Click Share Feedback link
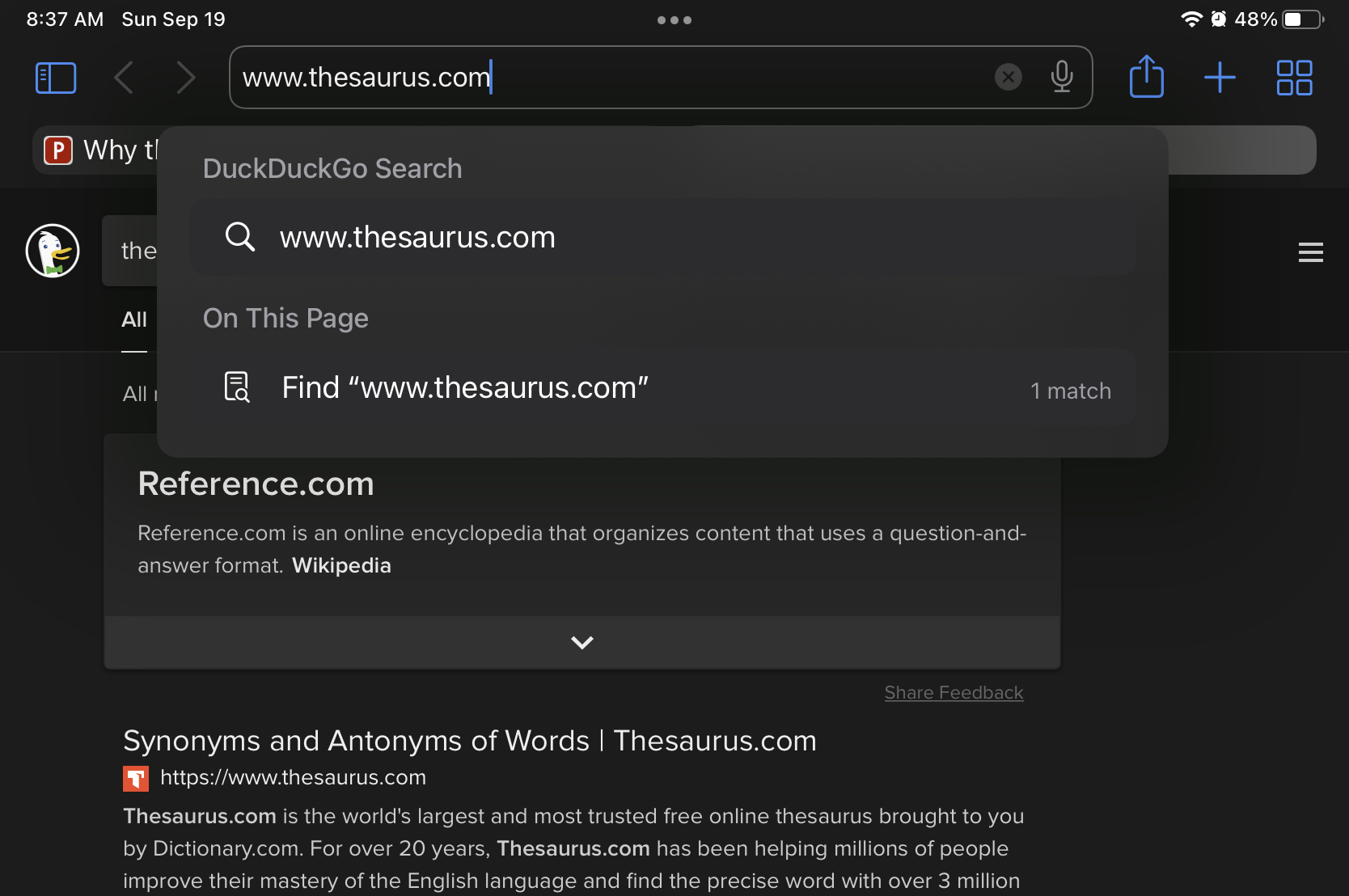 [954, 692]
